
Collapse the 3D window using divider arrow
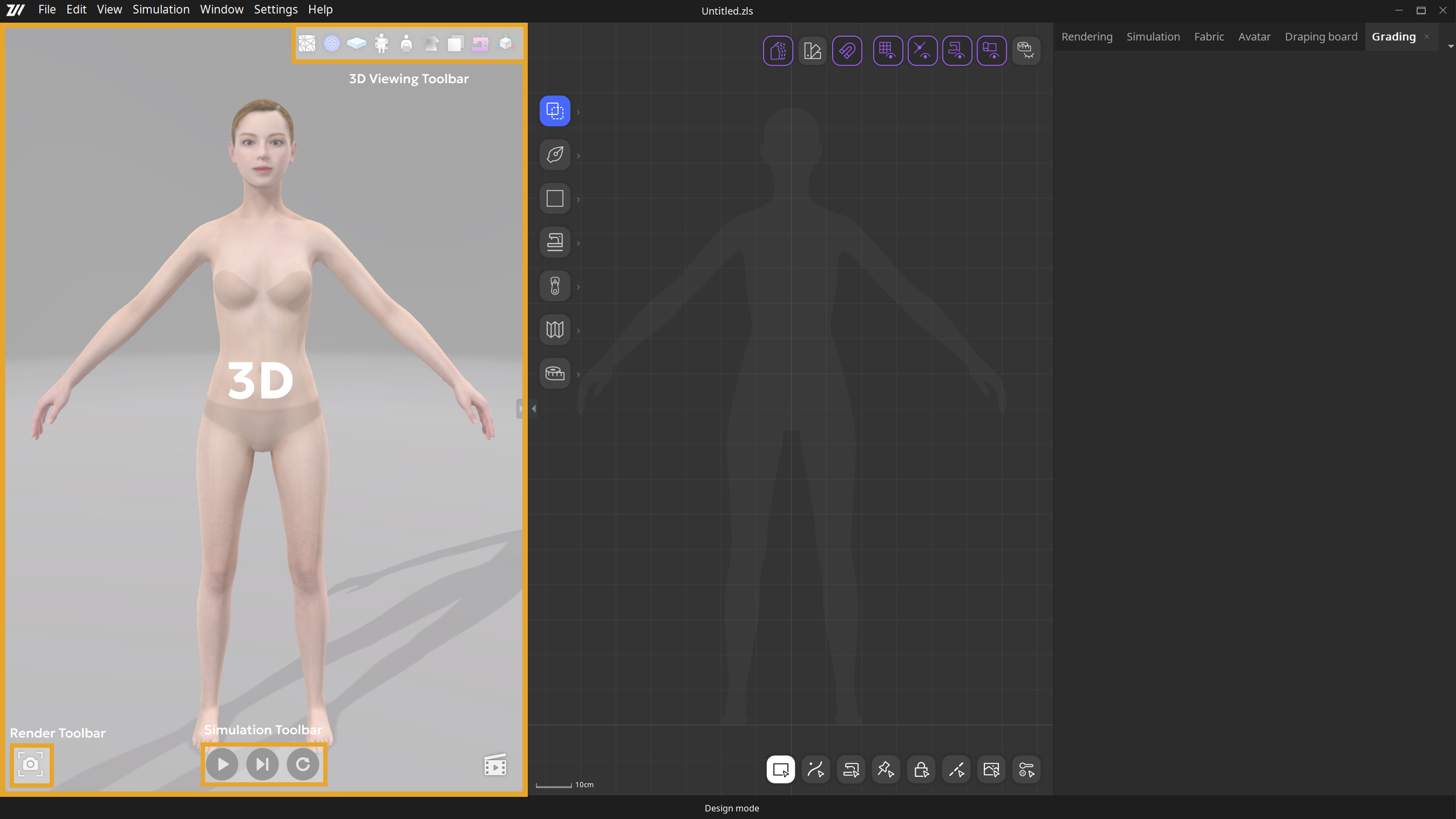[x=534, y=408]
